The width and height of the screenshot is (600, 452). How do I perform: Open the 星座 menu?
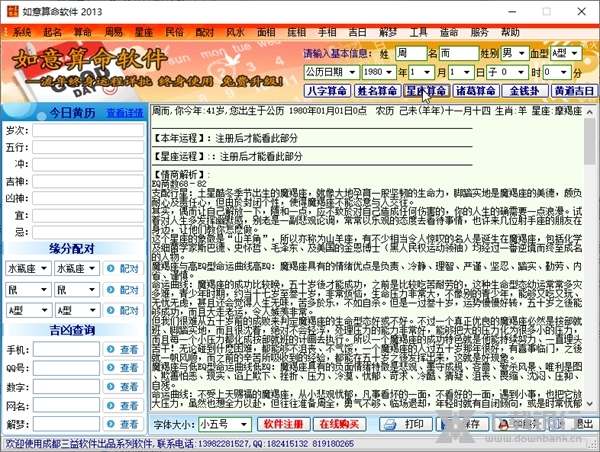pos(144,33)
